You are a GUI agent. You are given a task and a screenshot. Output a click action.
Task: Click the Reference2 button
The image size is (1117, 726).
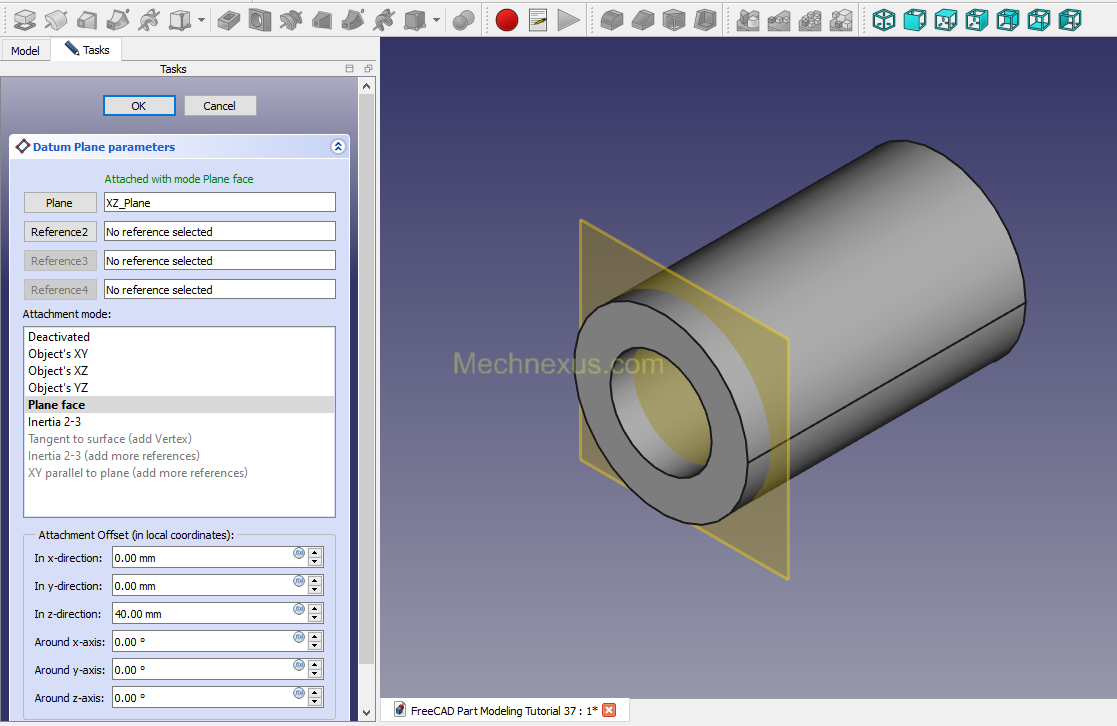(59, 232)
